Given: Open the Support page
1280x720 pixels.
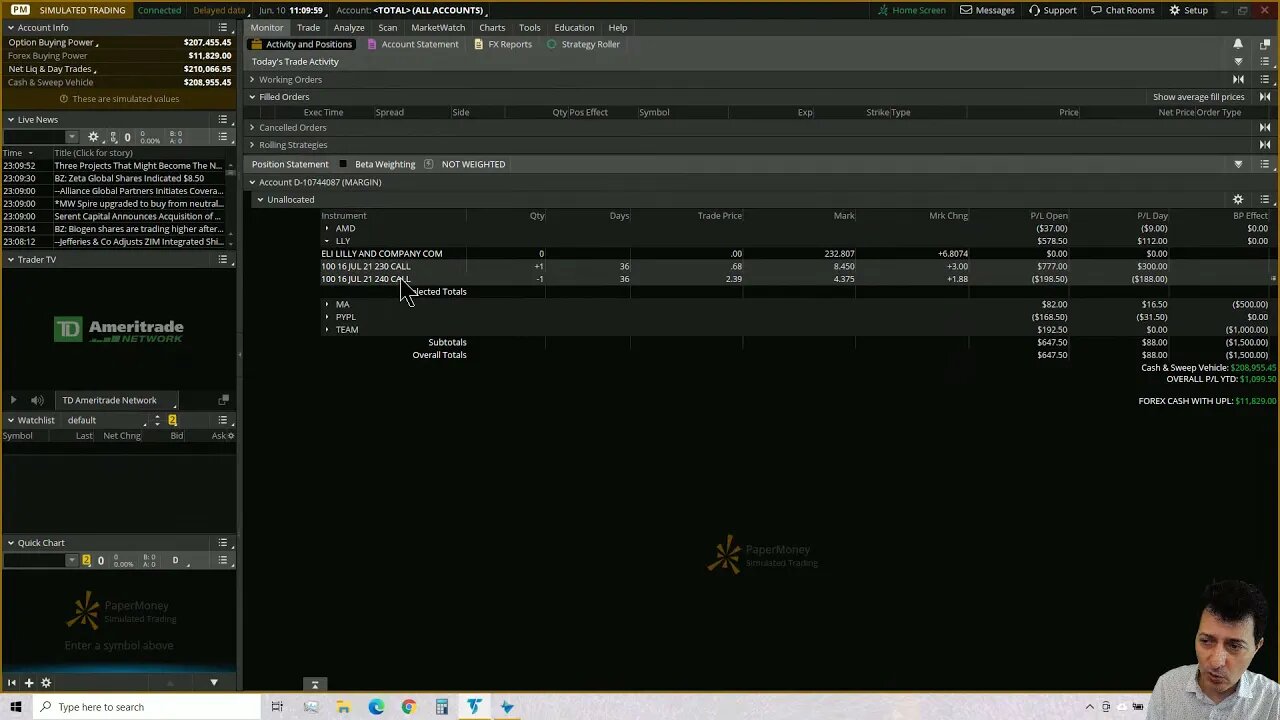Looking at the screenshot, I should pos(1052,10).
